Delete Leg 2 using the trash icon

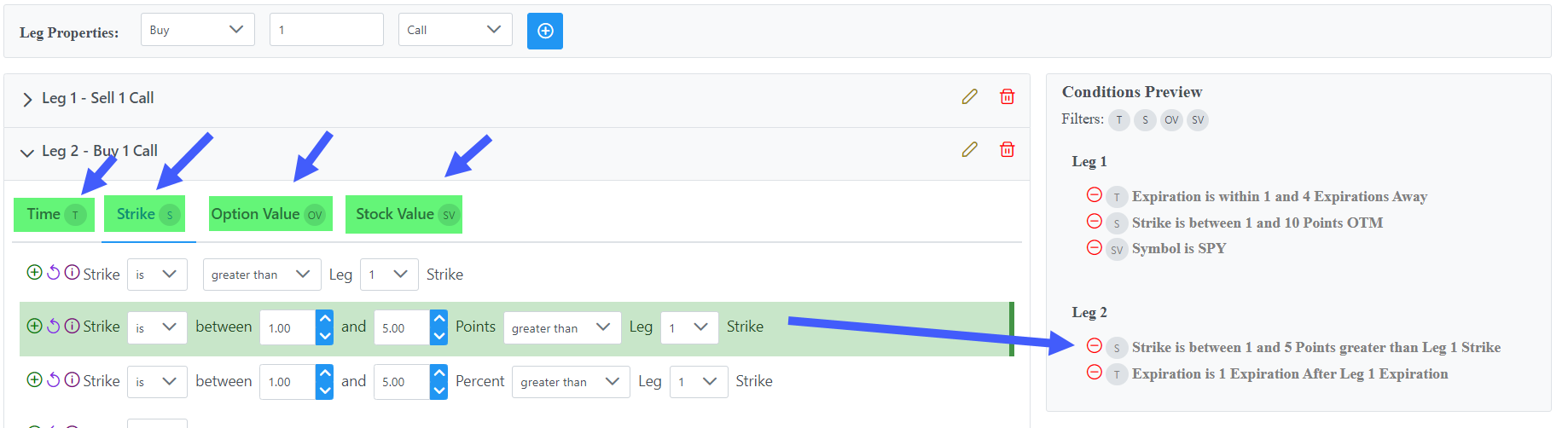pos(1007,149)
